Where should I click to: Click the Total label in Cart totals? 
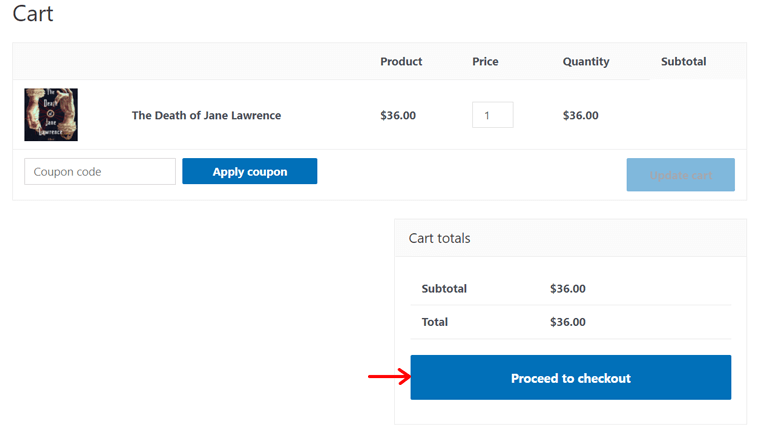pyautogui.click(x=435, y=322)
